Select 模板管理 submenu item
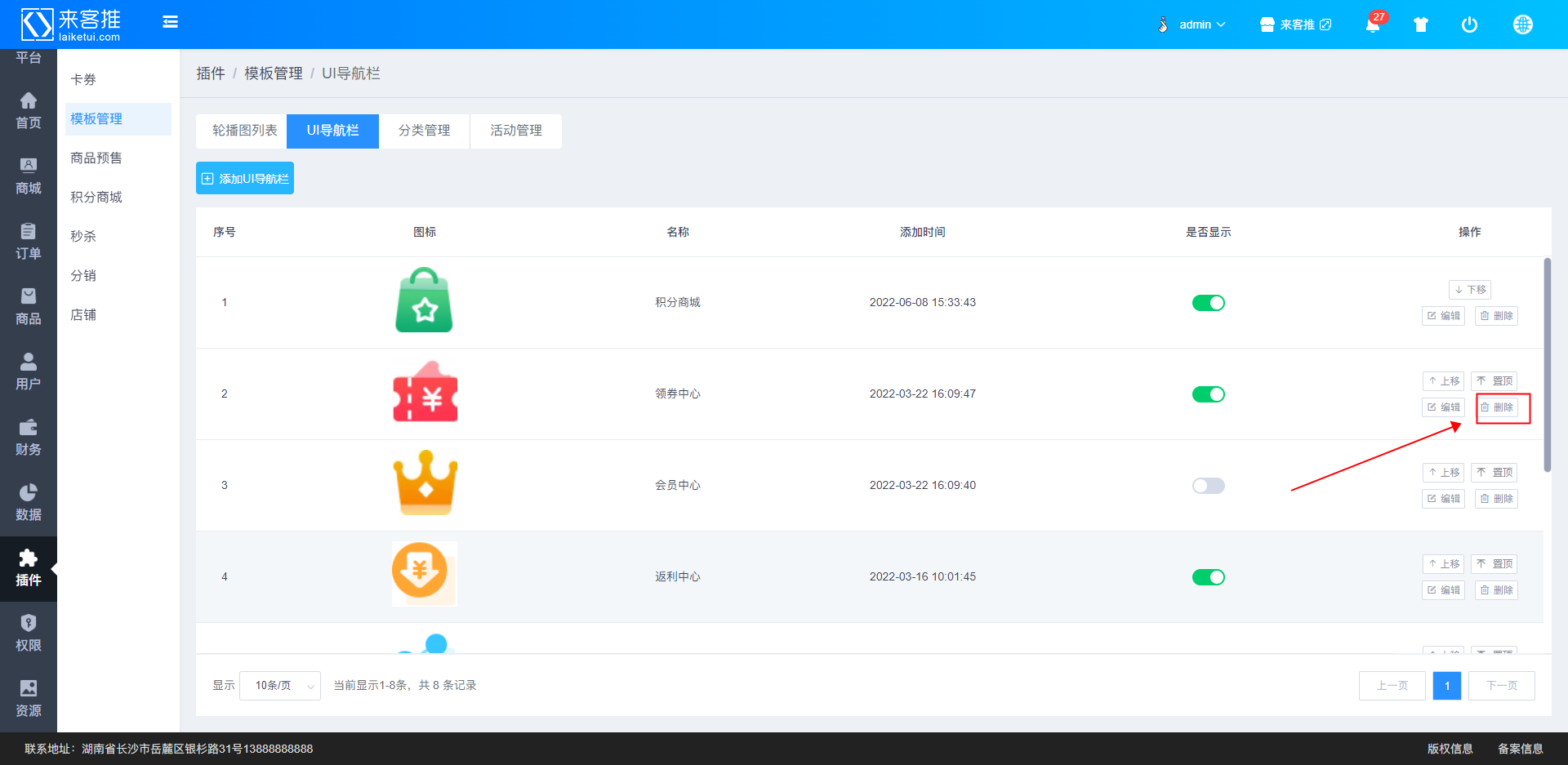Viewport: 1568px width, 765px height. point(118,118)
